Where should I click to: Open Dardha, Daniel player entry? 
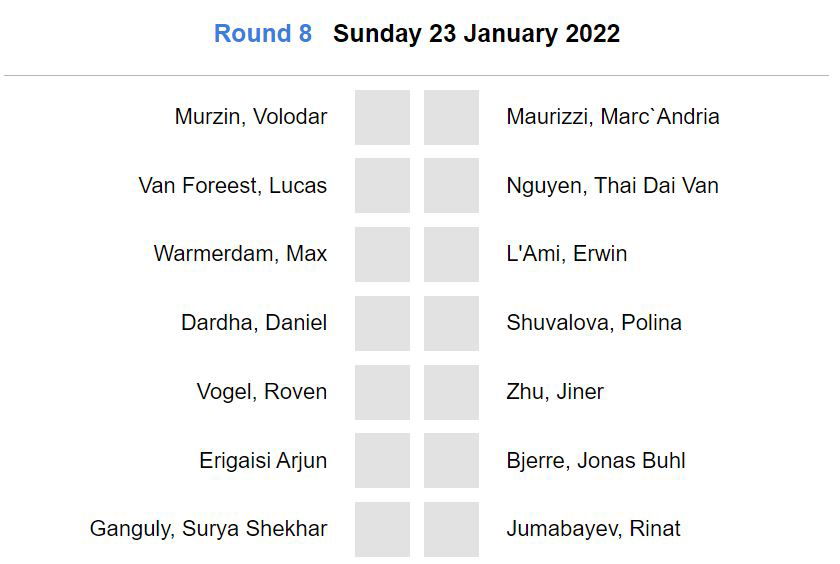pyautogui.click(x=254, y=322)
